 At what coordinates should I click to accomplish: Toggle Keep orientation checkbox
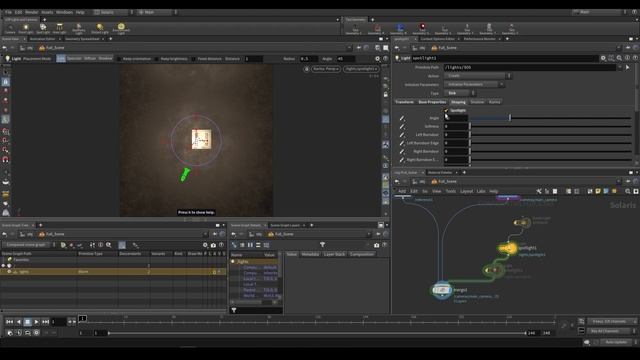[x=119, y=59]
